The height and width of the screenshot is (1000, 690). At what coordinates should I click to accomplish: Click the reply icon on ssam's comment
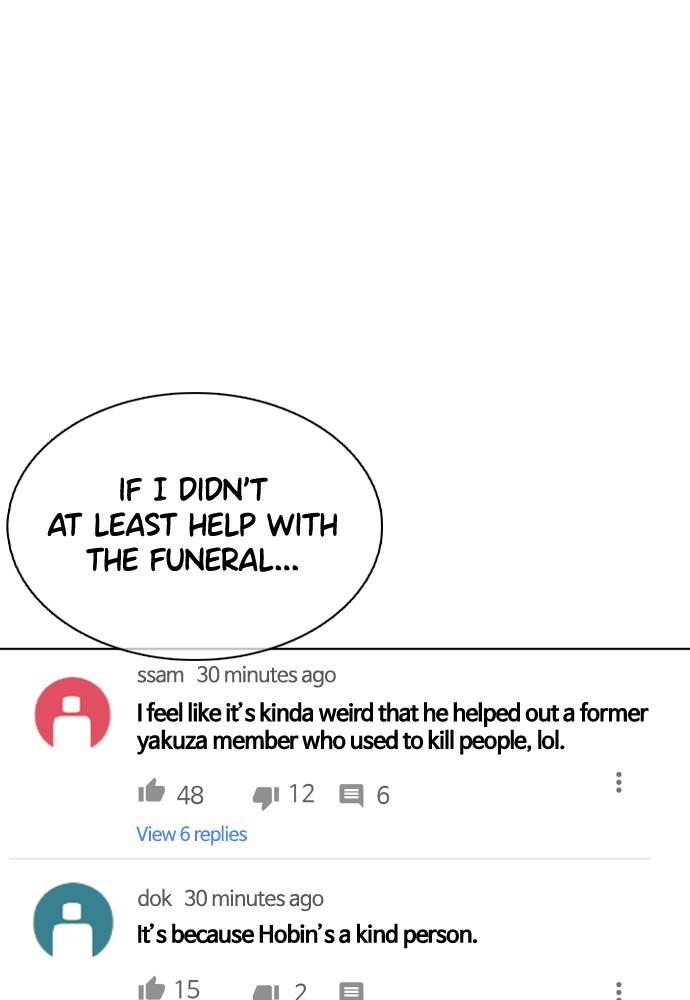pos(351,795)
